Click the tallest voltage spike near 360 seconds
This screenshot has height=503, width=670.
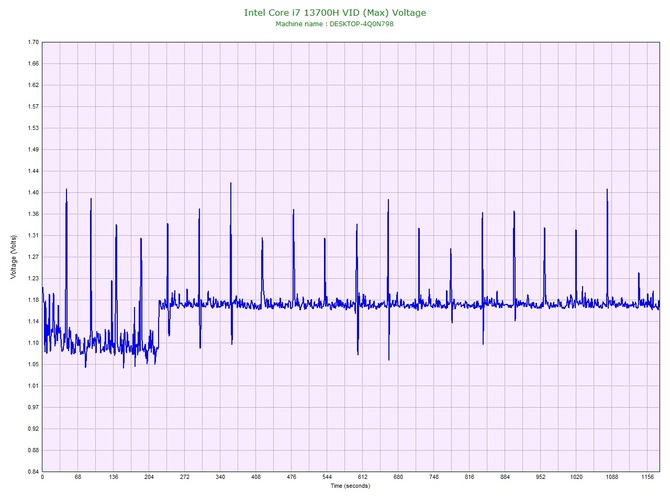tap(231, 184)
